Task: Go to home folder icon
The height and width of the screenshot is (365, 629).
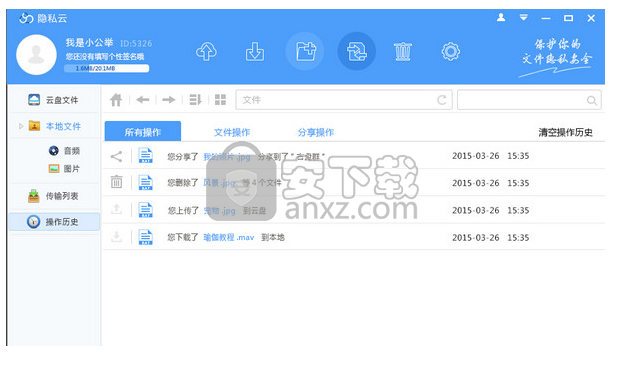Action: [x=116, y=99]
